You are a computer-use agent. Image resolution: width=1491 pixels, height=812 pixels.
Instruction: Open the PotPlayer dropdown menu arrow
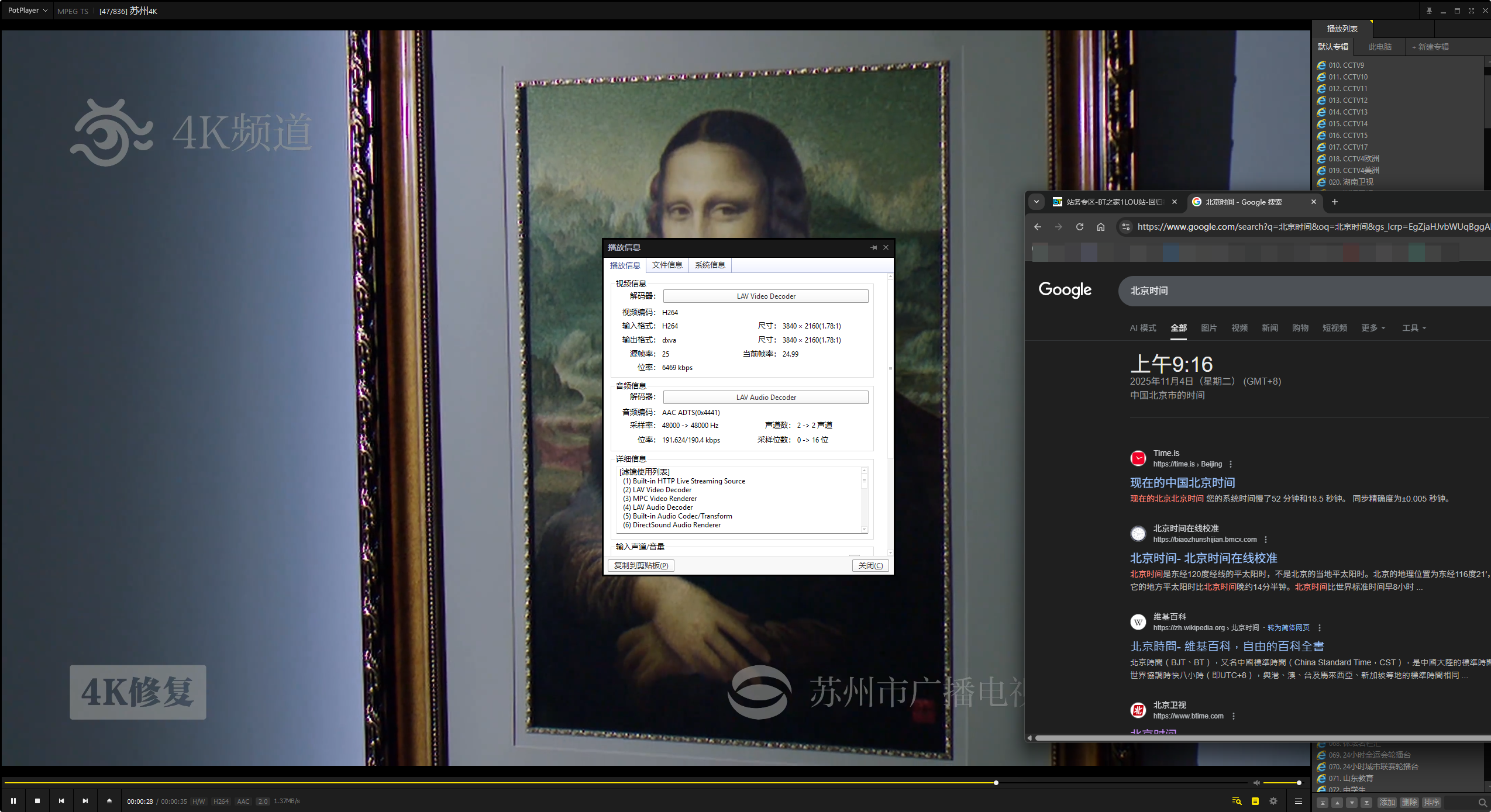pos(46,10)
